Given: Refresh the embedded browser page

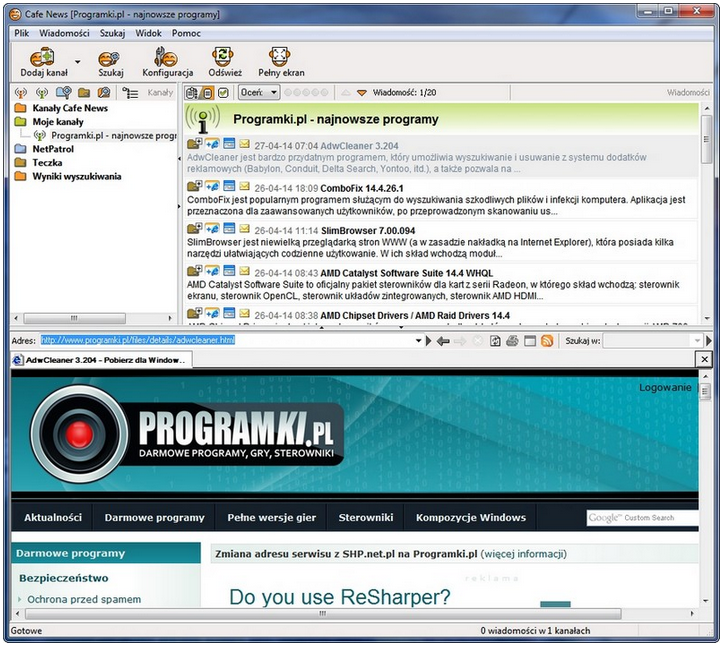Looking at the screenshot, I should pos(495,341).
